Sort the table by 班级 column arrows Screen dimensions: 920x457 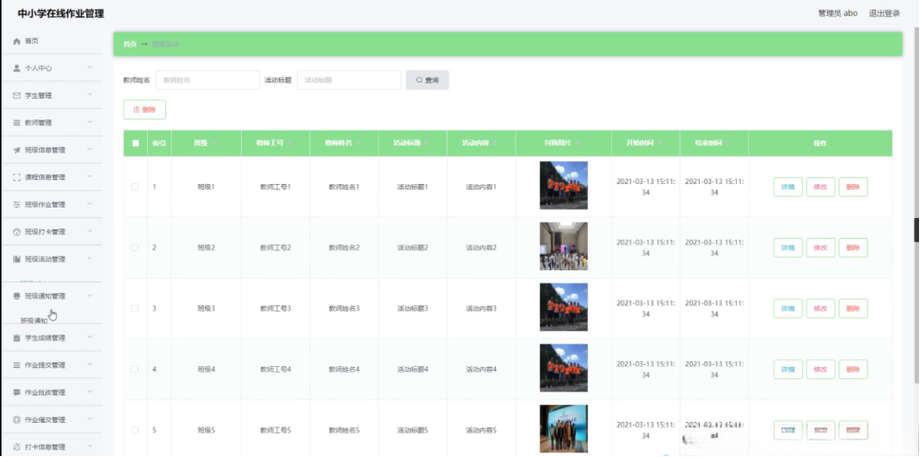coord(213,143)
